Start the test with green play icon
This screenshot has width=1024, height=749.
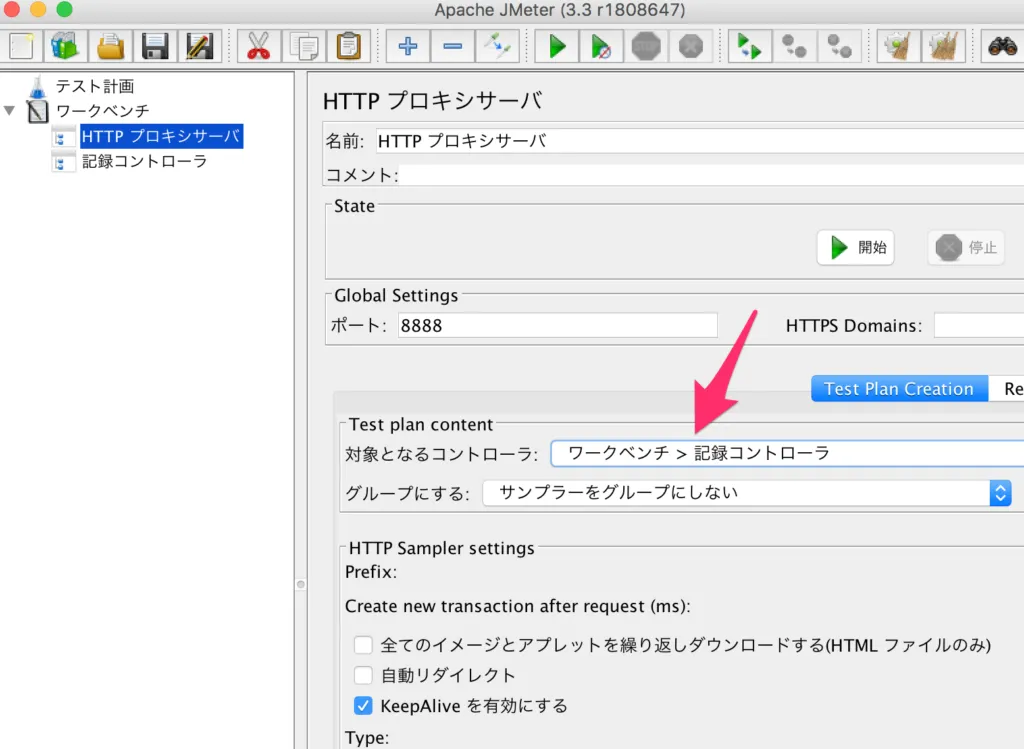(x=556, y=46)
